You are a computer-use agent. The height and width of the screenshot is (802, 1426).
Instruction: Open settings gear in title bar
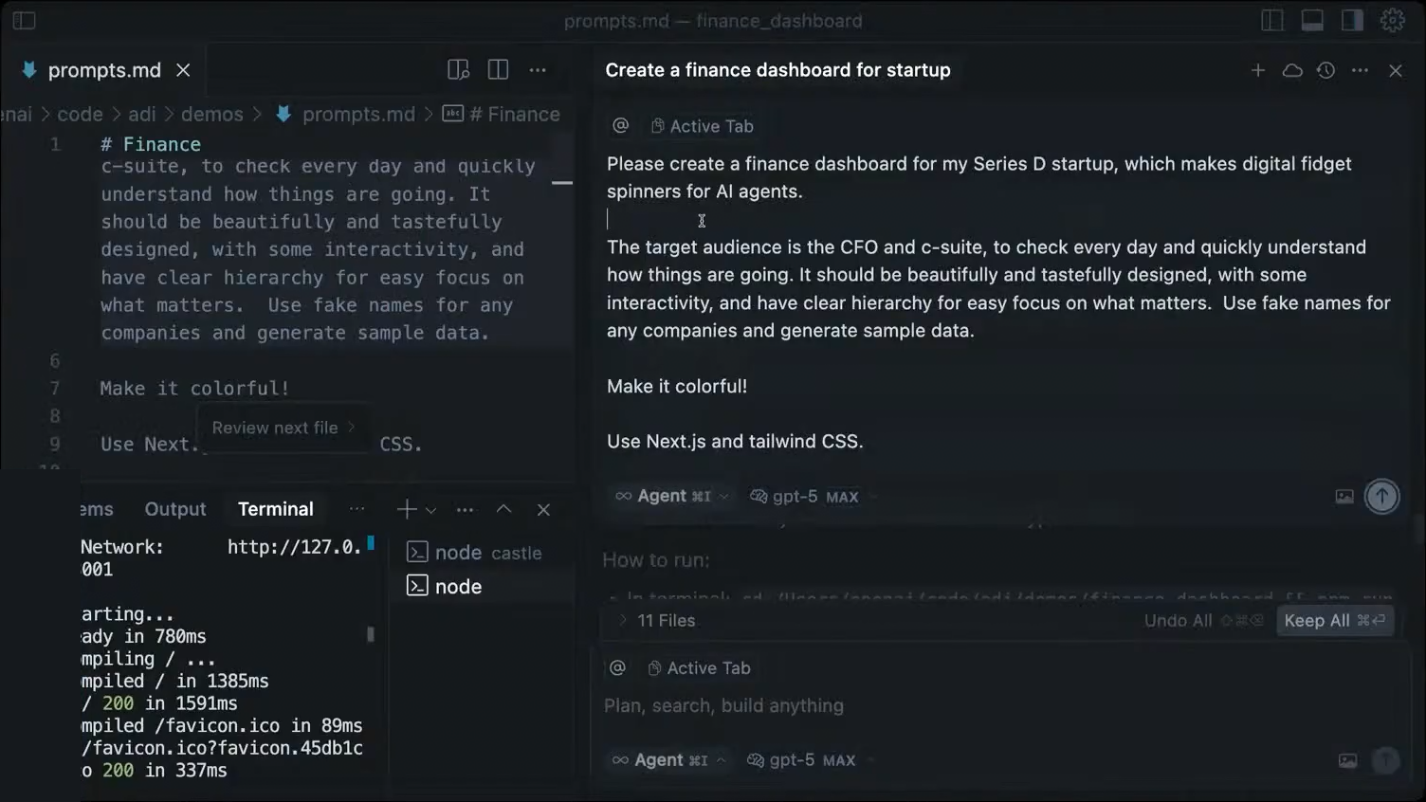point(1392,20)
